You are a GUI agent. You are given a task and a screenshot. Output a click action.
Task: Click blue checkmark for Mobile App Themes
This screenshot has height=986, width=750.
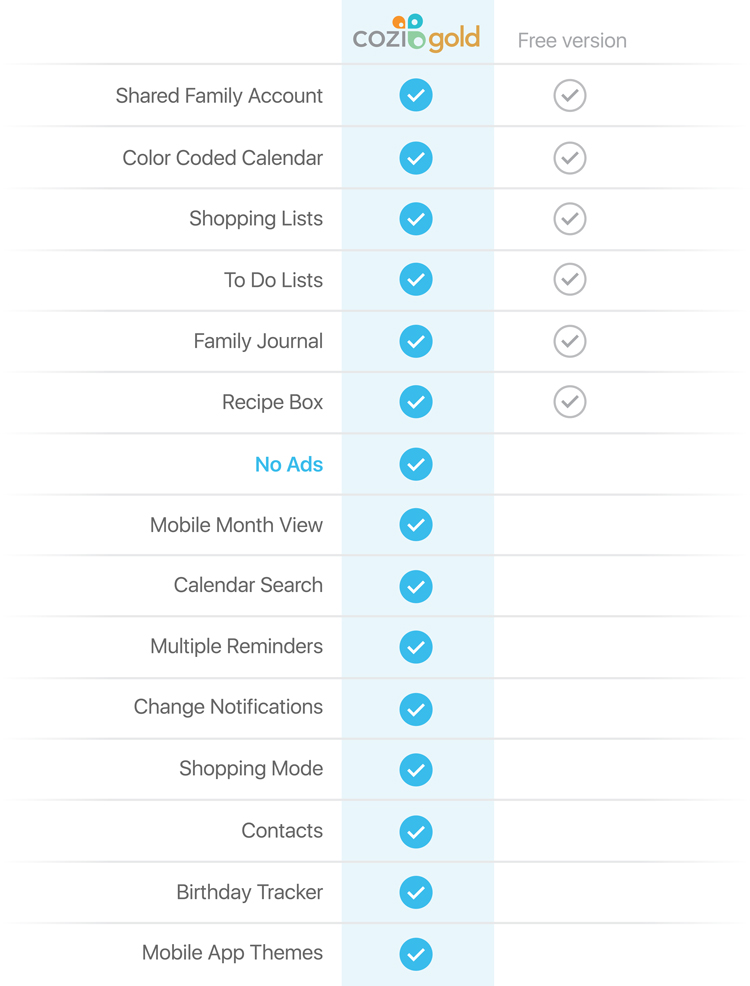coord(416,954)
